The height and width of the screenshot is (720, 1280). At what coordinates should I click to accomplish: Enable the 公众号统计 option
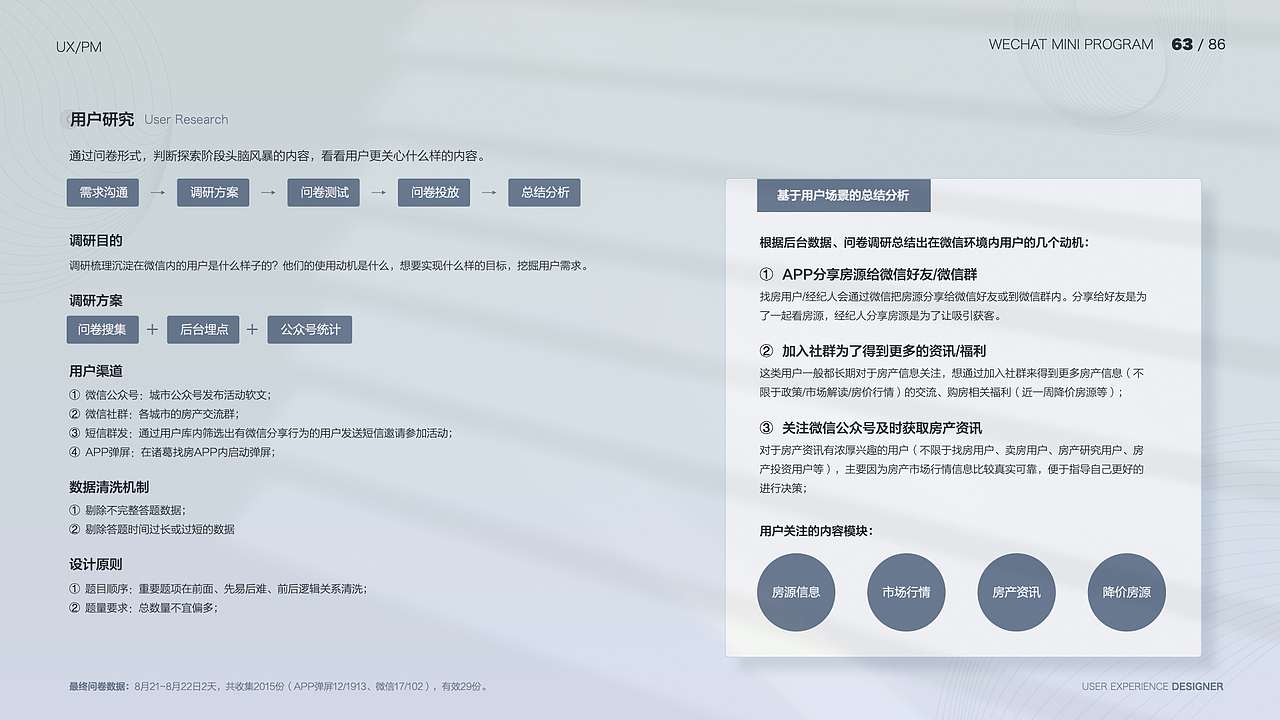pyautogui.click(x=309, y=329)
